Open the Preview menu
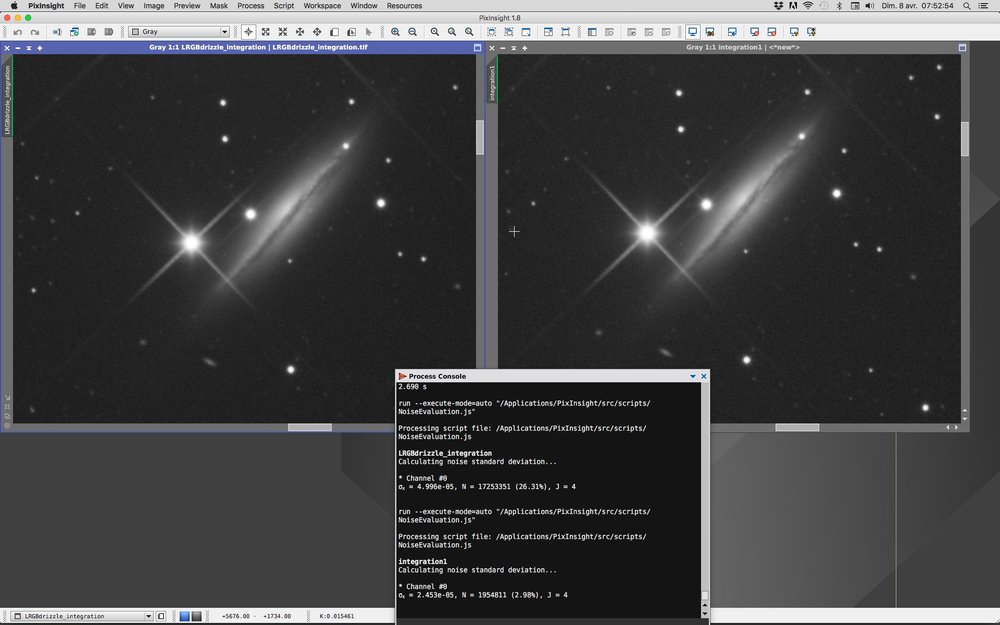Viewport: 1000px width, 625px height. [187, 6]
